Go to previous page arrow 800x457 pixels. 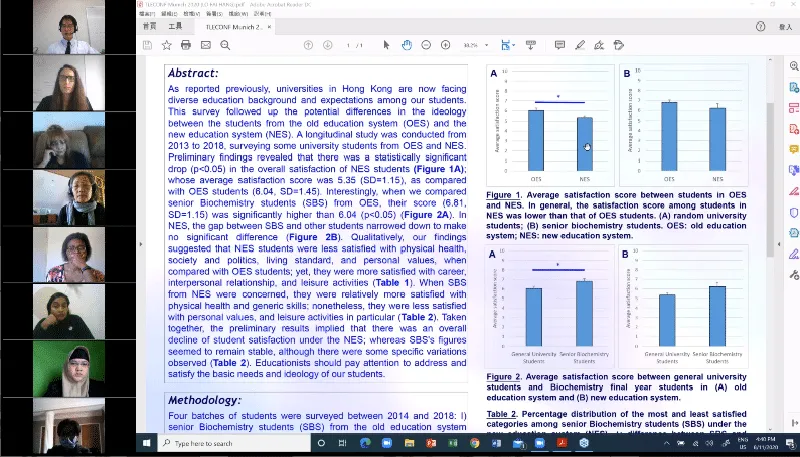305,45
